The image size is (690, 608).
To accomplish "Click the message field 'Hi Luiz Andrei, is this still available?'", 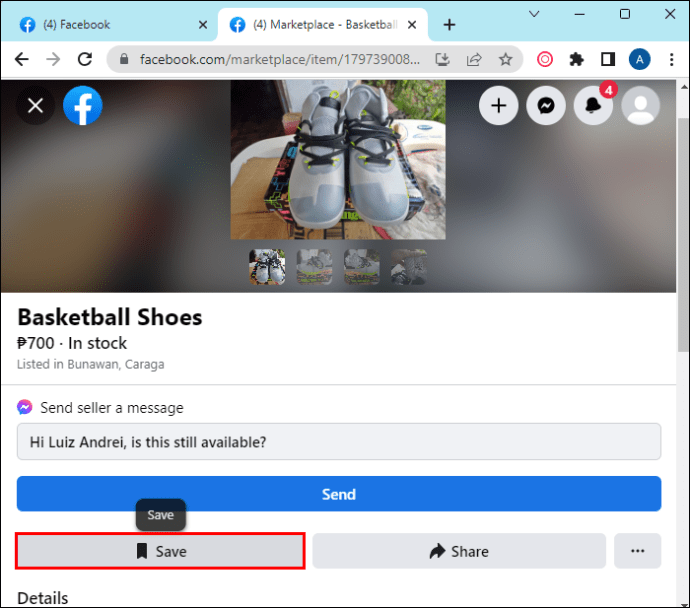I will [x=339, y=442].
